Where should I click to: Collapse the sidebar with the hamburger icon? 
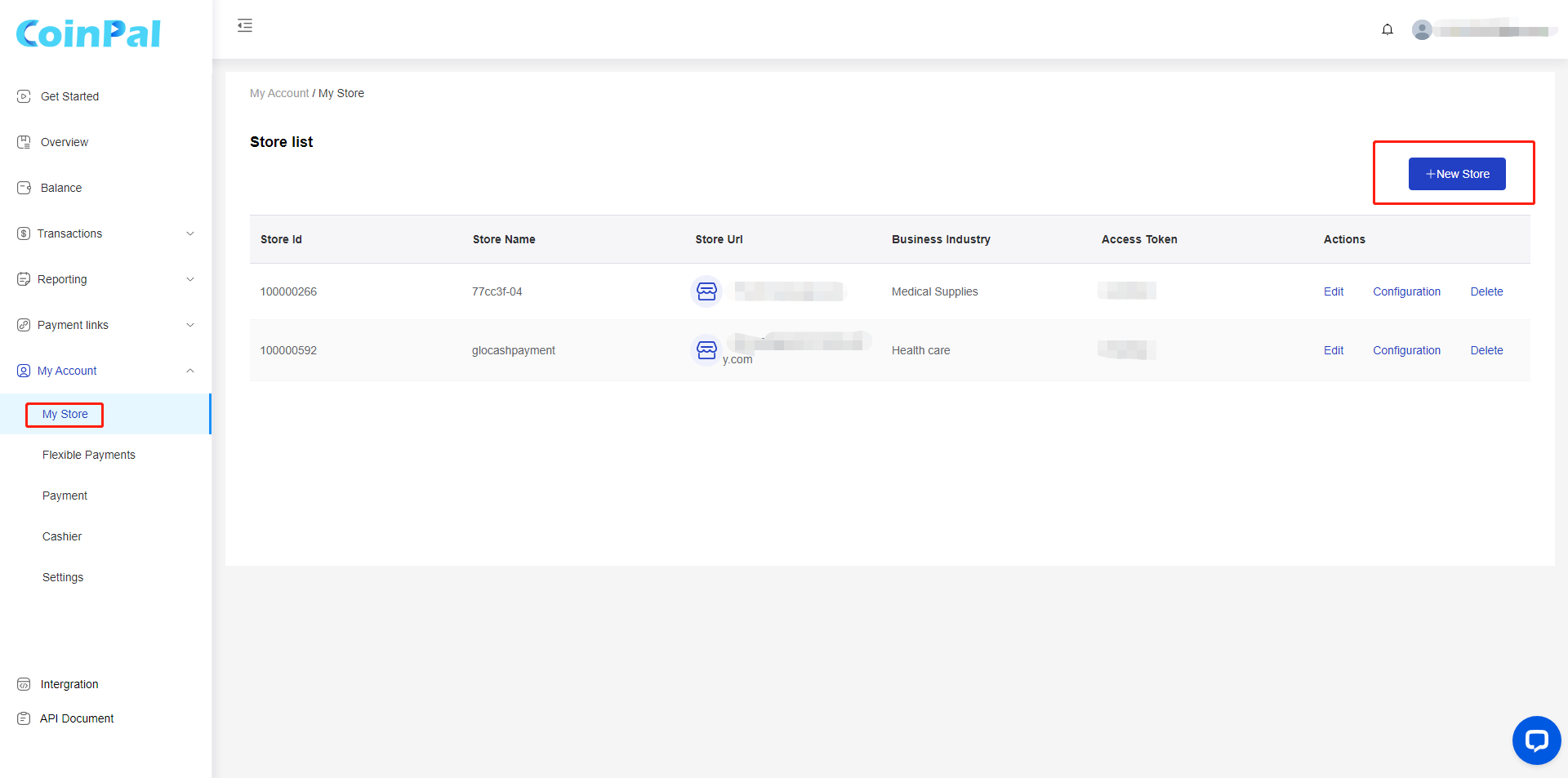[245, 26]
